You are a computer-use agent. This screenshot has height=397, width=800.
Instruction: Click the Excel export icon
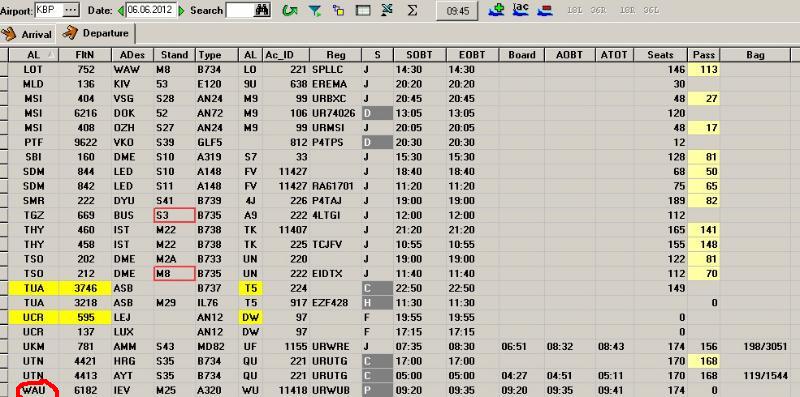click(x=387, y=10)
